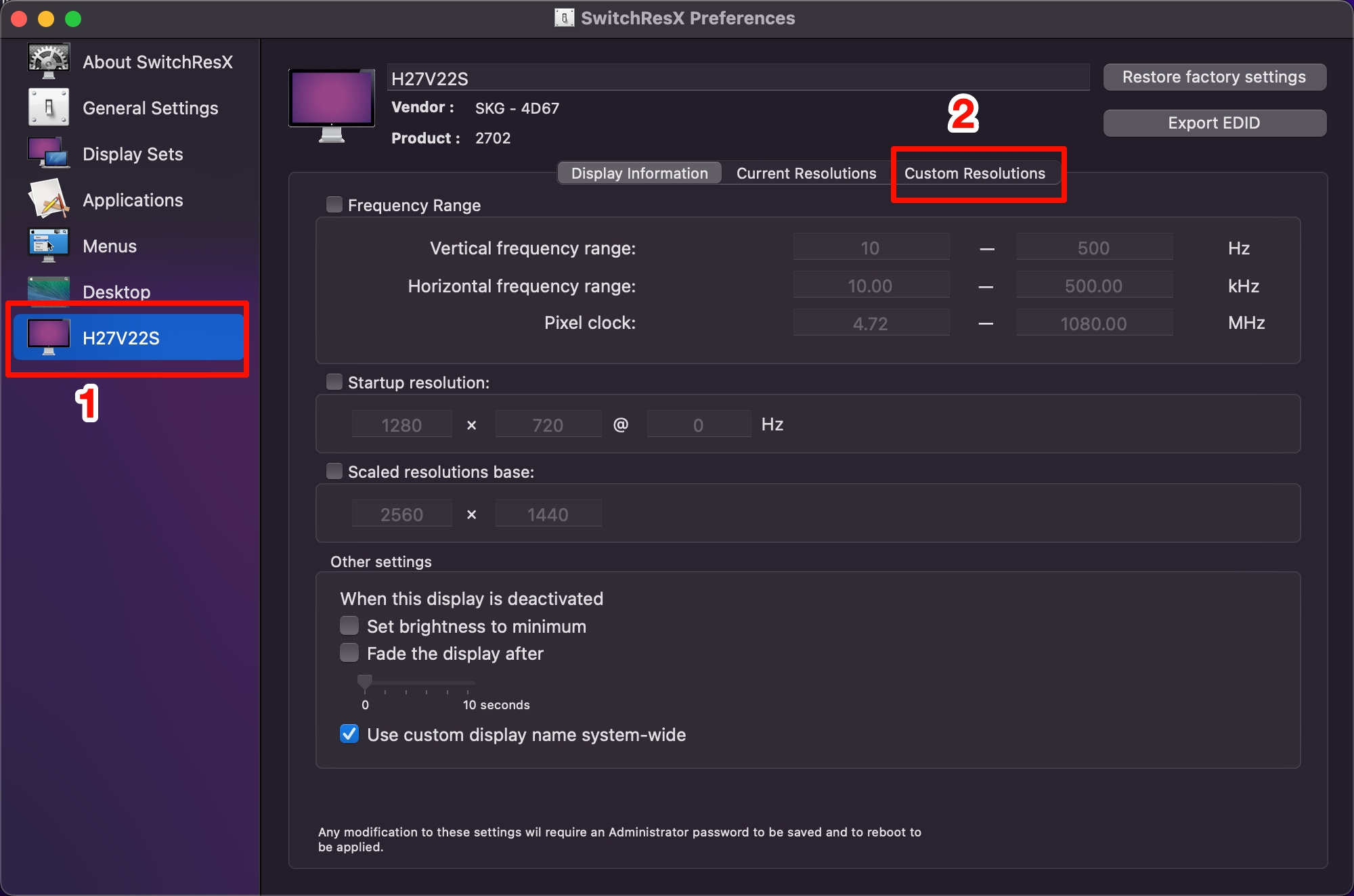
Task: Enable Scaled resolutions base checkbox
Action: pyautogui.click(x=334, y=471)
